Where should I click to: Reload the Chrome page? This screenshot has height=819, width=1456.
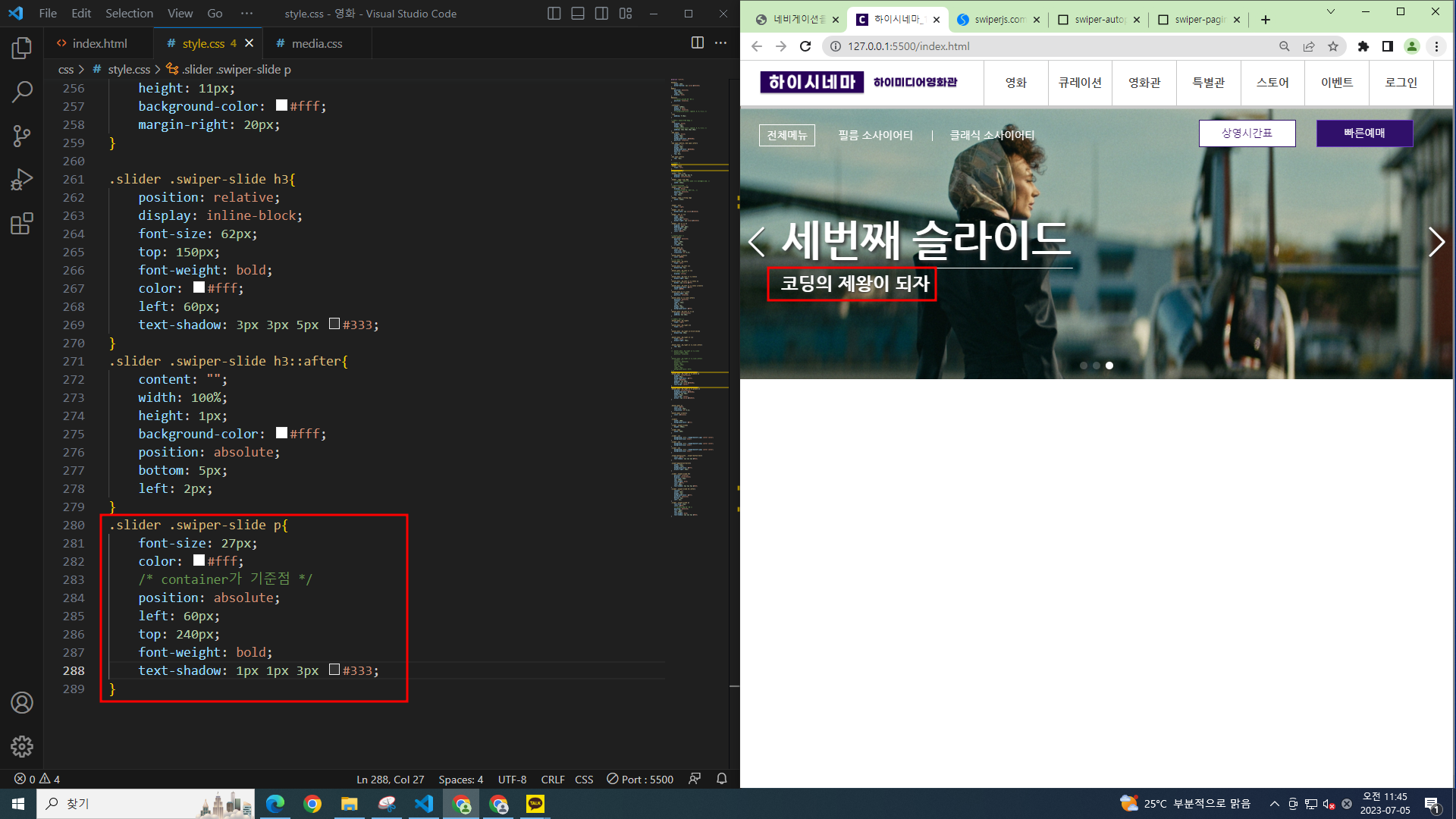(x=805, y=46)
